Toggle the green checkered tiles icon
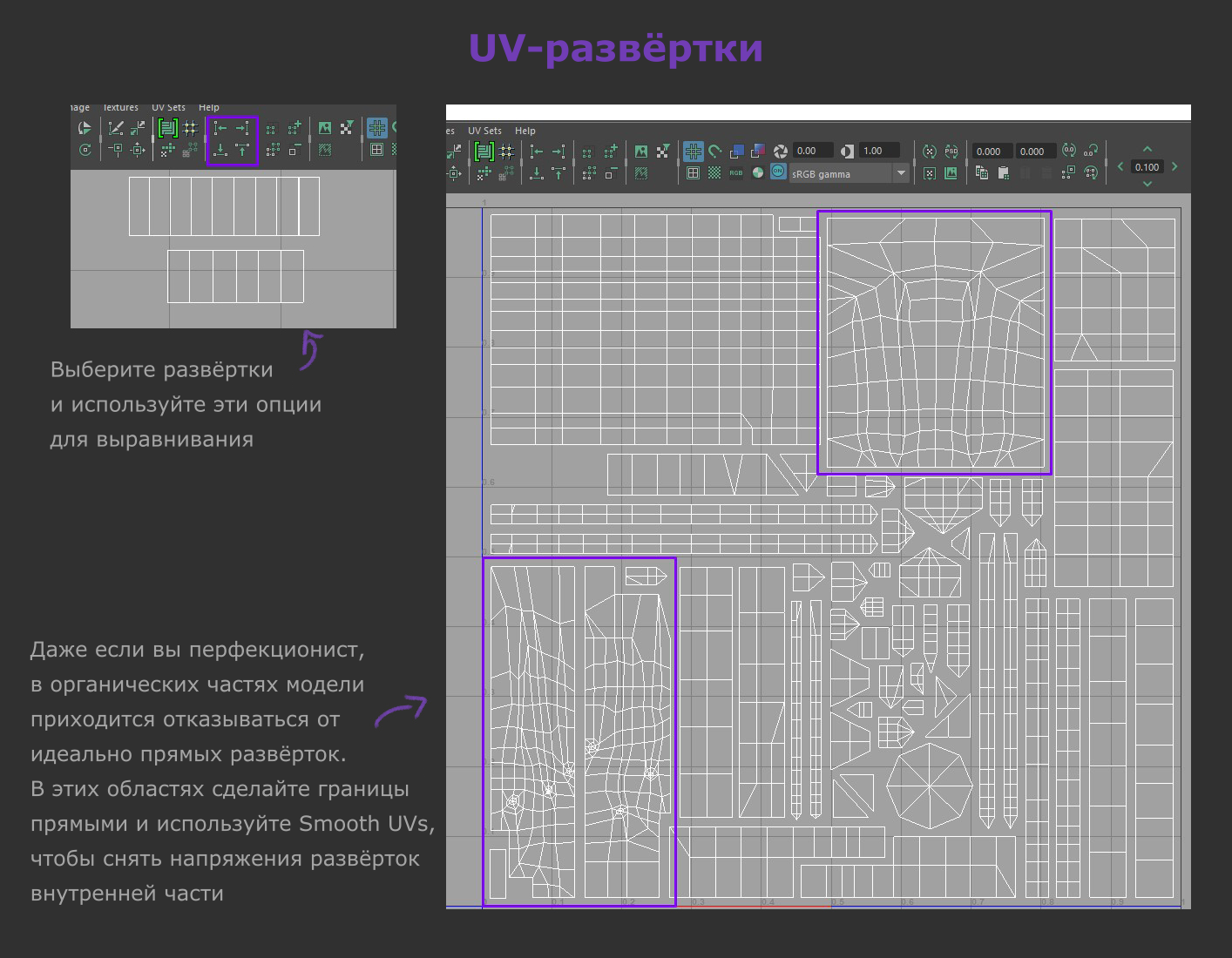The image size is (1232, 958). (714, 173)
